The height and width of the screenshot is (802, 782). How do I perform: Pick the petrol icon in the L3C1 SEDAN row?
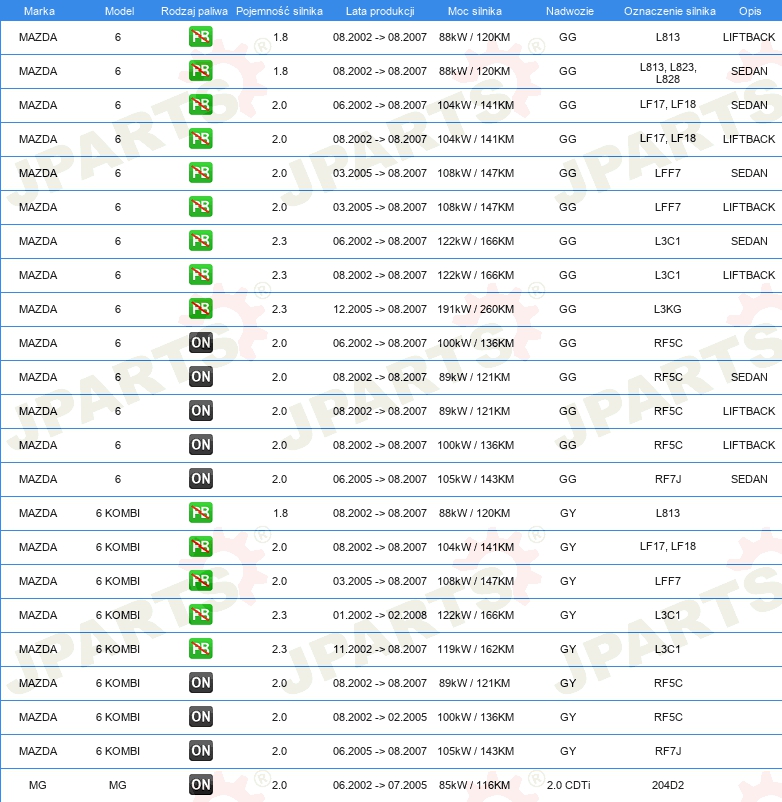point(200,241)
